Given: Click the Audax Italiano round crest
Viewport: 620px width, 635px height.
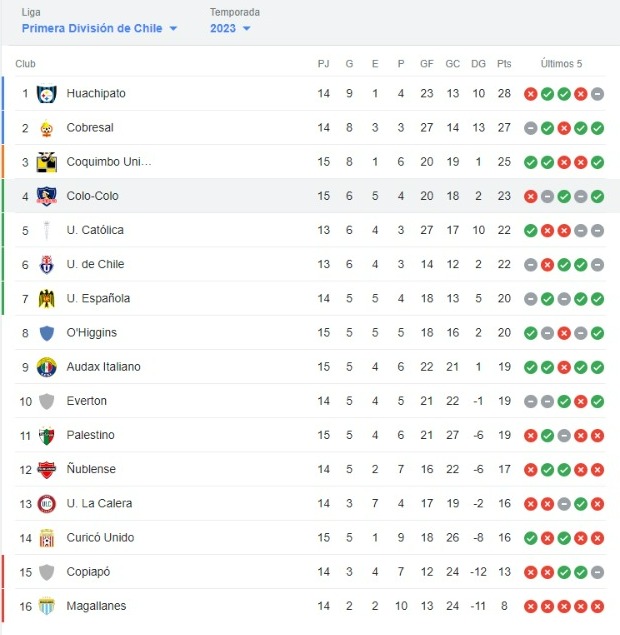Looking at the screenshot, I should pos(47,367).
